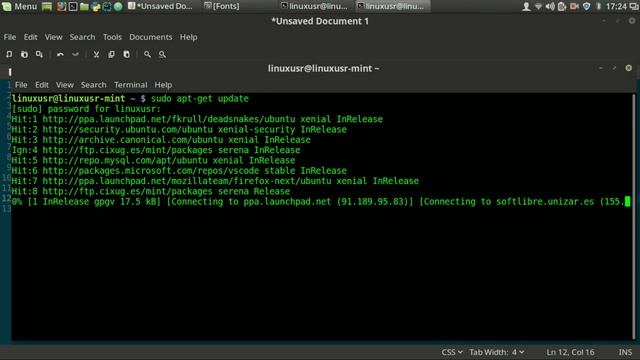The width and height of the screenshot is (640, 360).
Task: Click the window list icon beside clock
Action: [x=634, y=6]
